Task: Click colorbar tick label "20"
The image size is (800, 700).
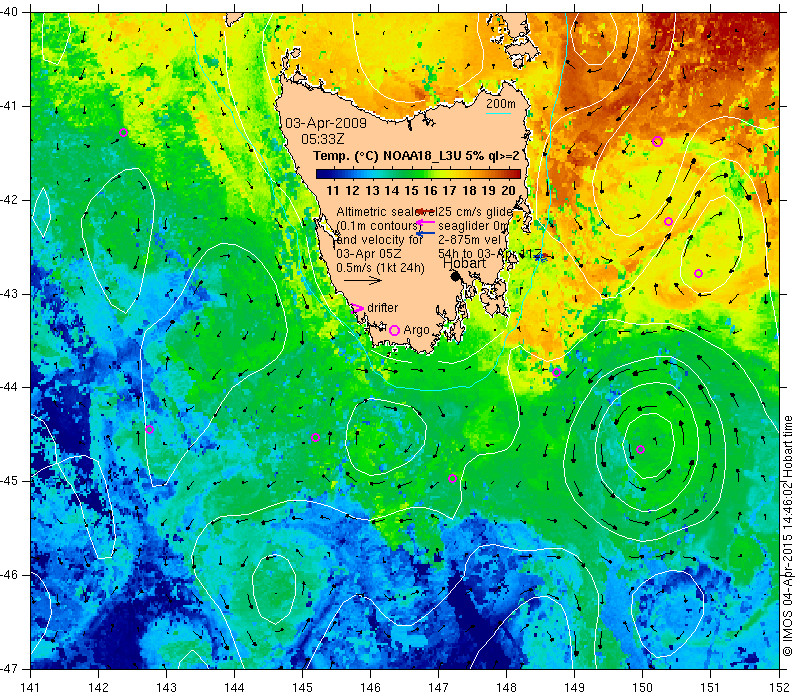Action: [x=508, y=191]
